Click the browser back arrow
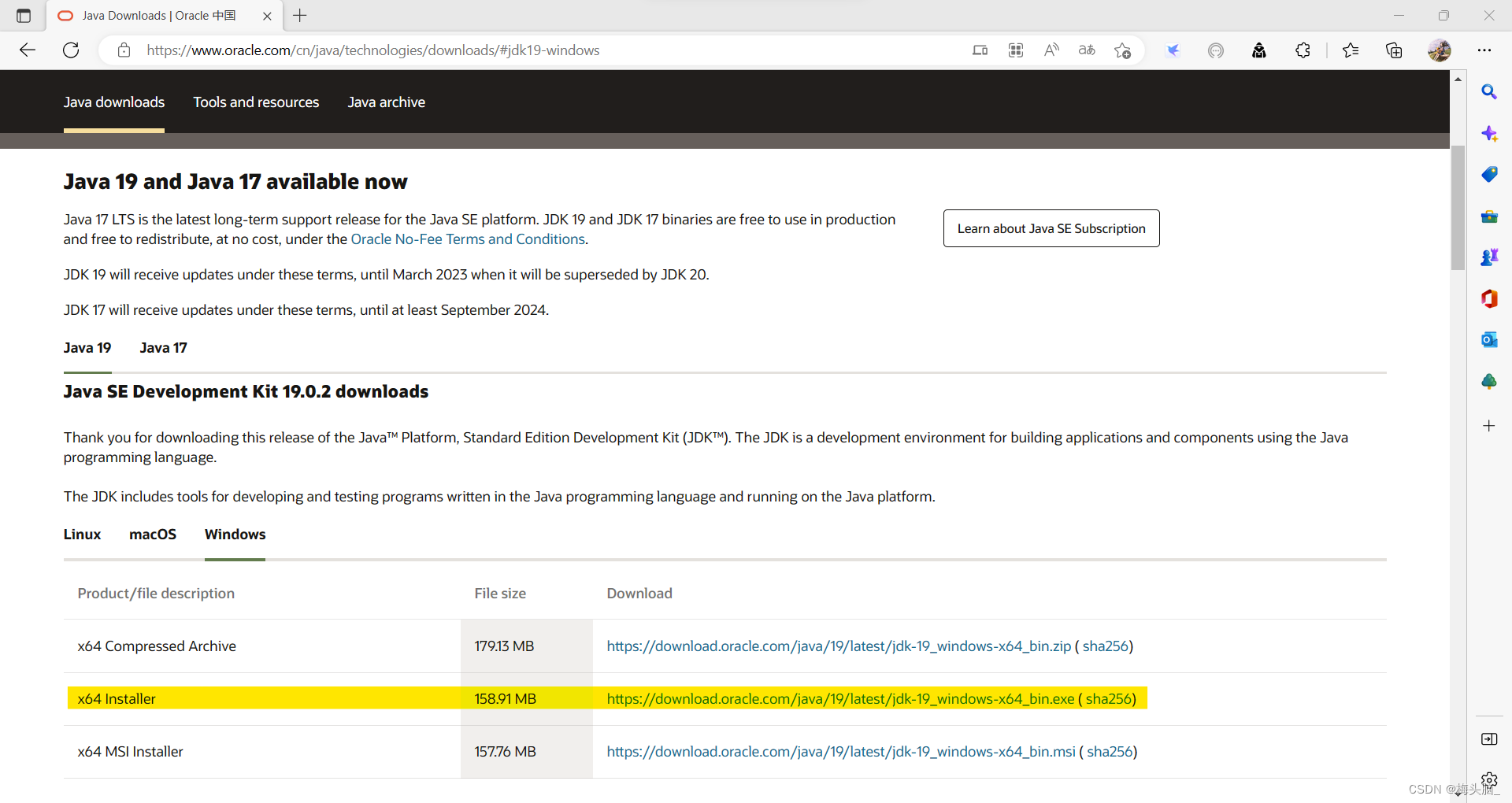The width and height of the screenshot is (1512, 803). 28,50
